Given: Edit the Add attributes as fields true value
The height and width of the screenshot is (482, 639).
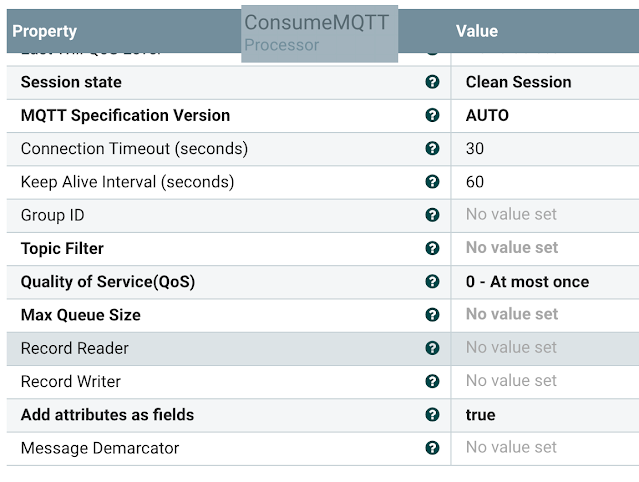Looking at the screenshot, I should click(x=480, y=414).
